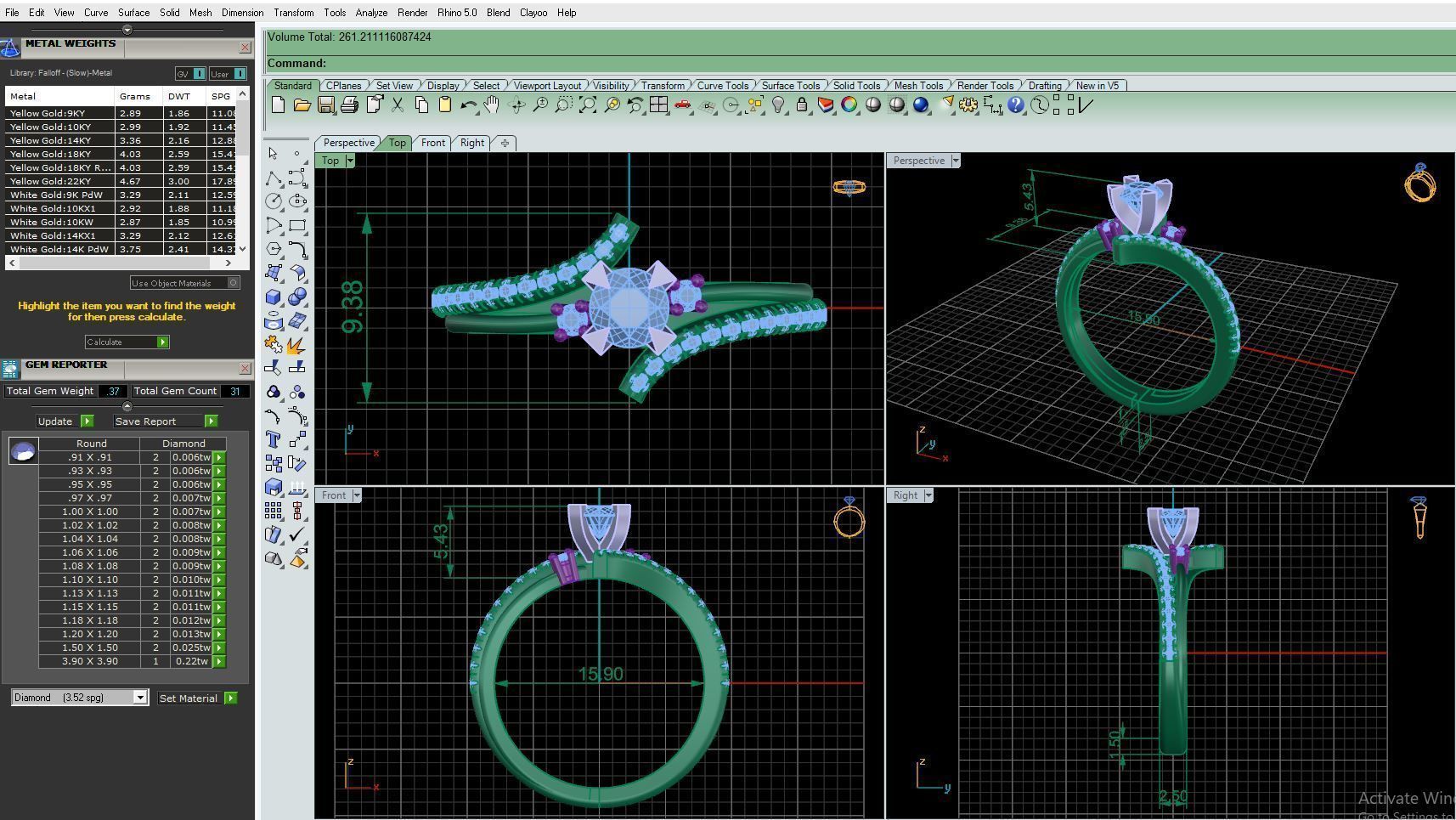The image size is (1456, 820).
Task: Click the Total Gem Count value field
Action: point(234,391)
